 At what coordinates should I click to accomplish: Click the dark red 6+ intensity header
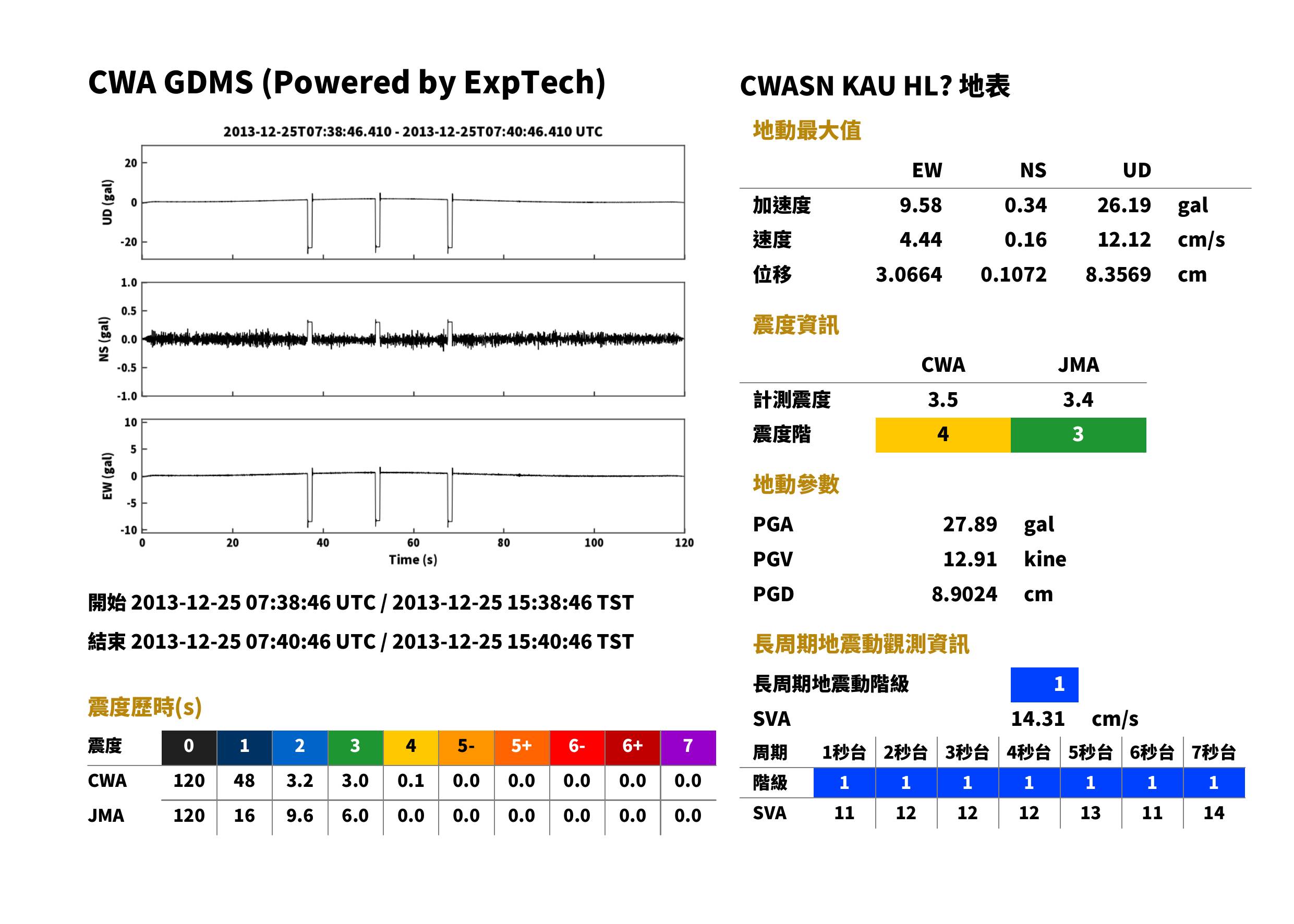coord(633,747)
